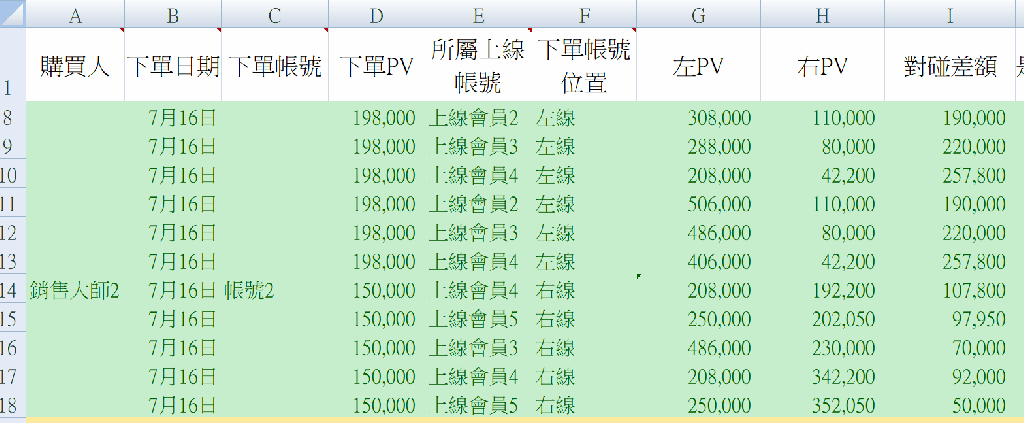Click the 下單日期 header cell
Image resolution: width=1024 pixels, height=423 pixels.
(x=173, y=64)
